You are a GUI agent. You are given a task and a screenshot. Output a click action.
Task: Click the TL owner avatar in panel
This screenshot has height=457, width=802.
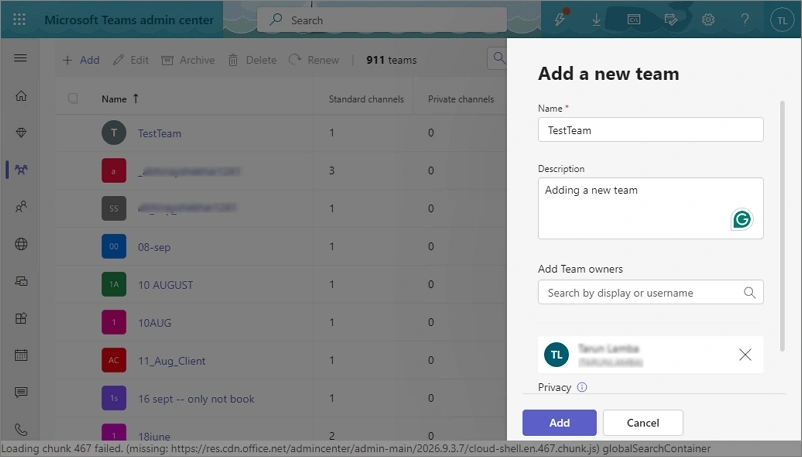(x=556, y=355)
